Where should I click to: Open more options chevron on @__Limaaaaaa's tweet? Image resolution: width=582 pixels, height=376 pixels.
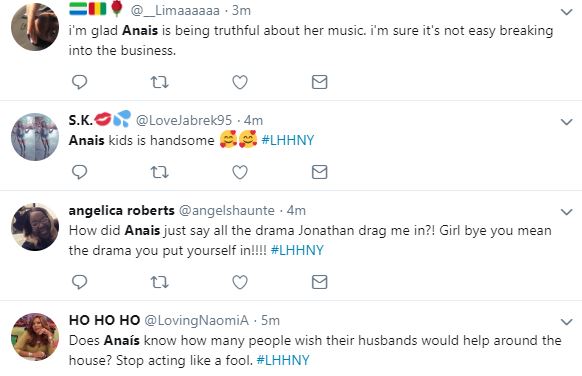(x=566, y=12)
